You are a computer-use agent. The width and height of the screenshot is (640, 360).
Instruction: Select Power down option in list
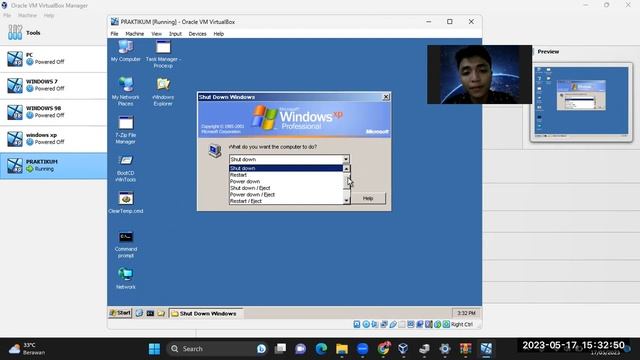286,181
